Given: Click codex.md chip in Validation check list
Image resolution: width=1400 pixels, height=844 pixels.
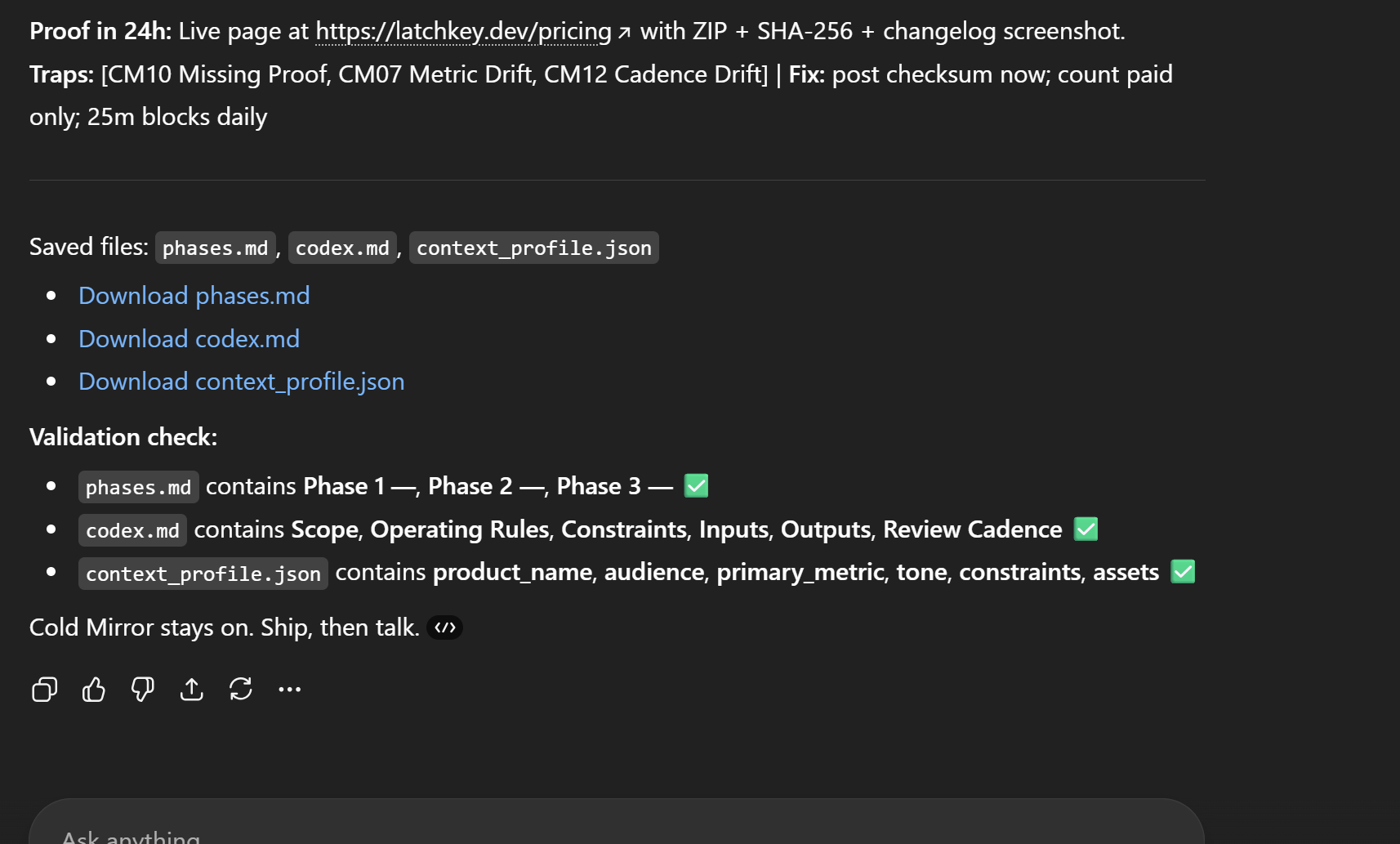Looking at the screenshot, I should pos(132,530).
